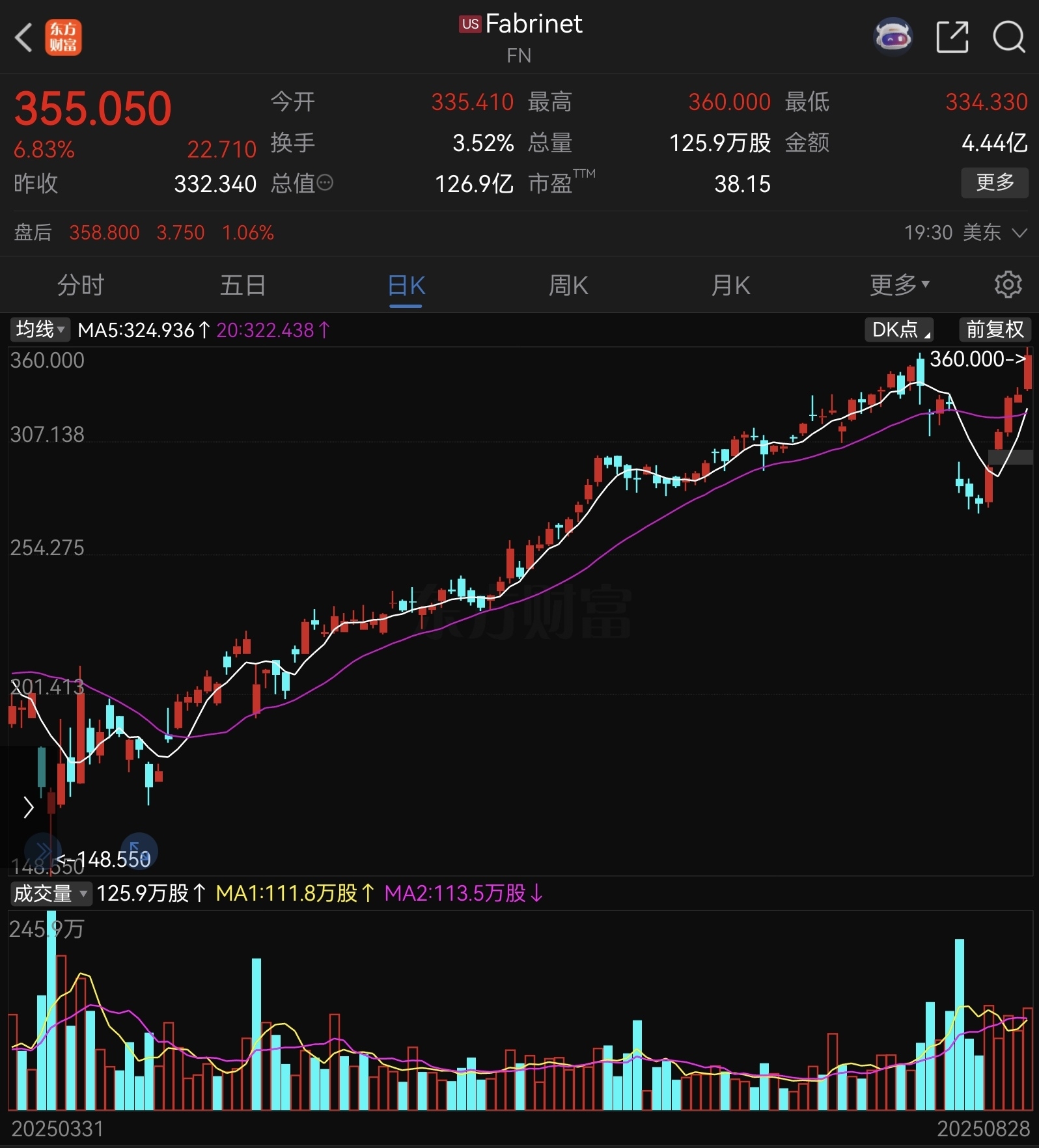Open chart settings gear icon

[x=1008, y=285]
